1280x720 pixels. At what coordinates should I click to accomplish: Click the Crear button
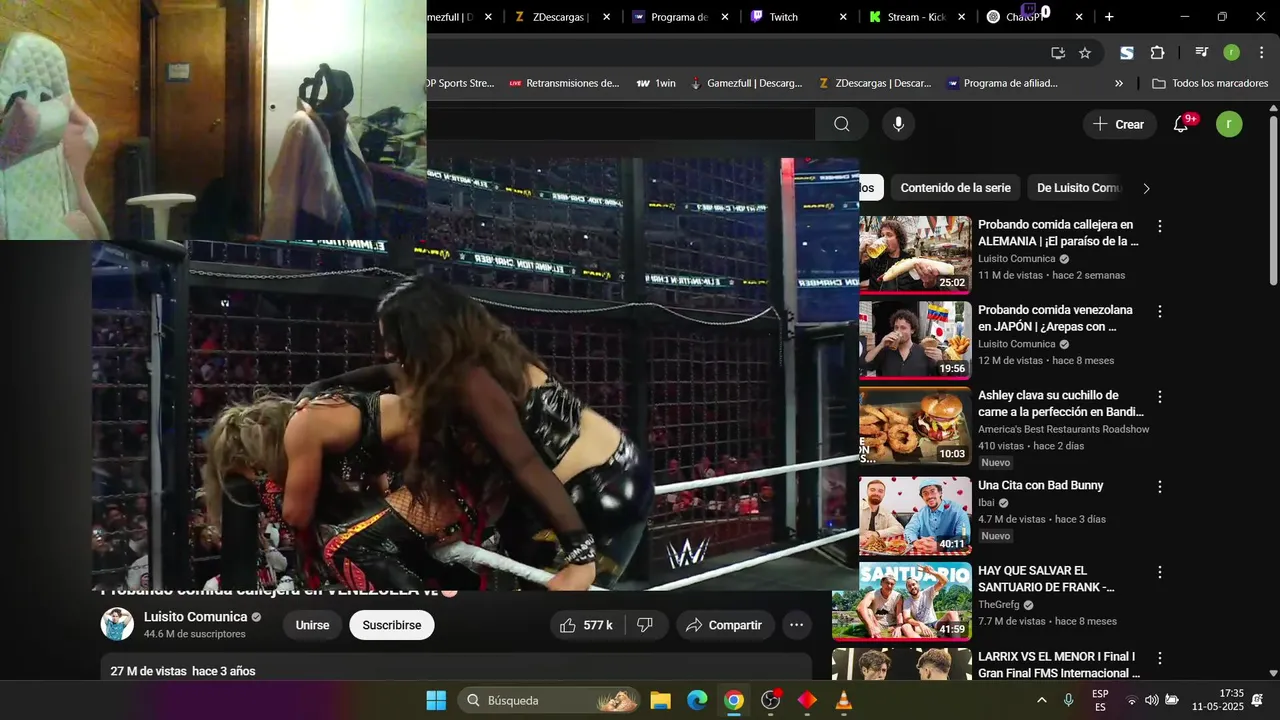click(1119, 124)
